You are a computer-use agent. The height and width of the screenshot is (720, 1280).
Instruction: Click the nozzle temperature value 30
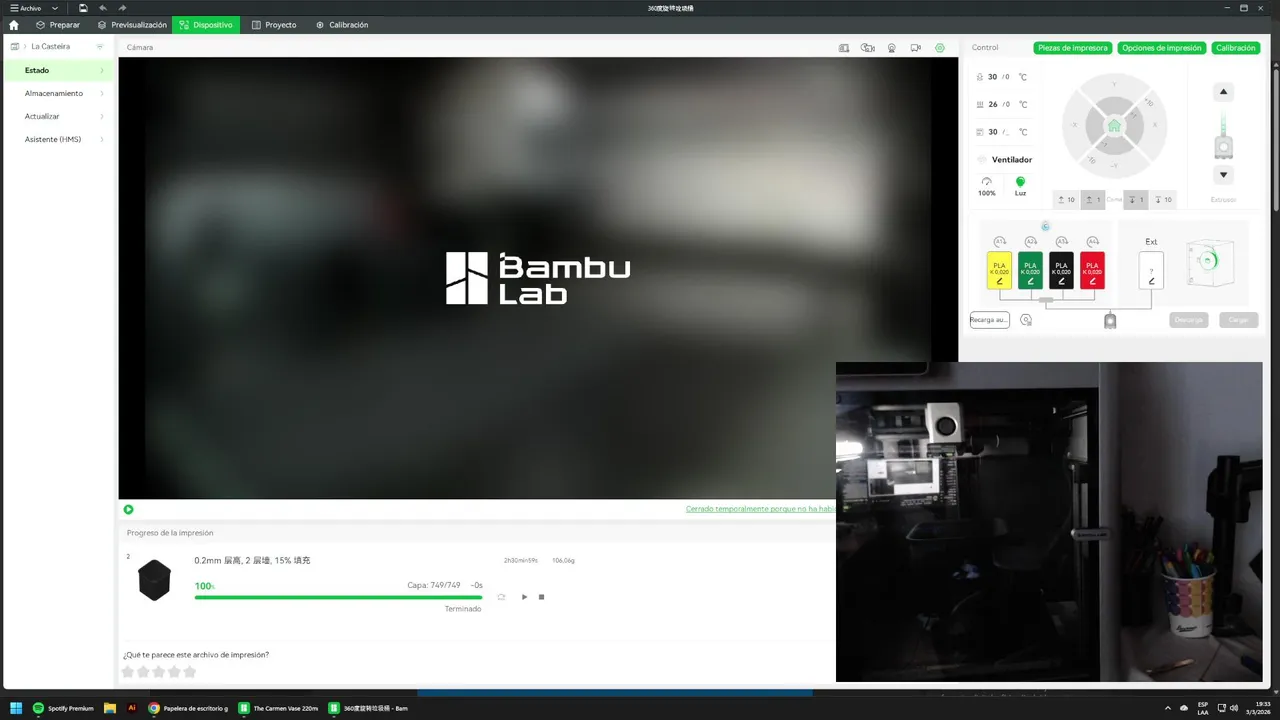(993, 77)
